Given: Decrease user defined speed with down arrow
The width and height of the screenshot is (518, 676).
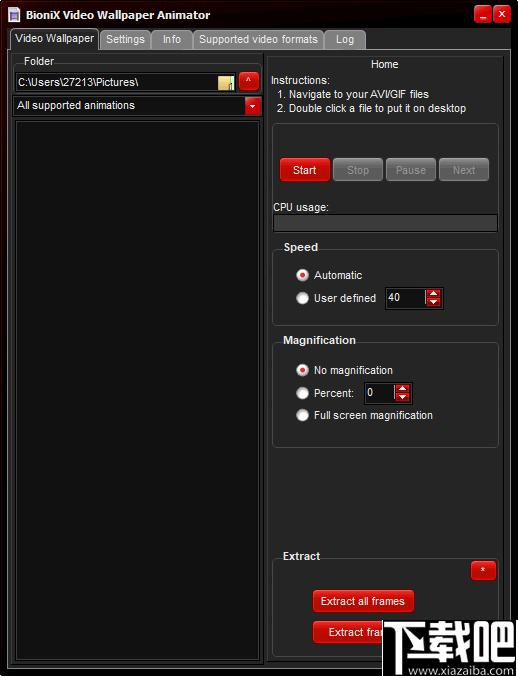Looking at the screenshot, I should 433,302.
